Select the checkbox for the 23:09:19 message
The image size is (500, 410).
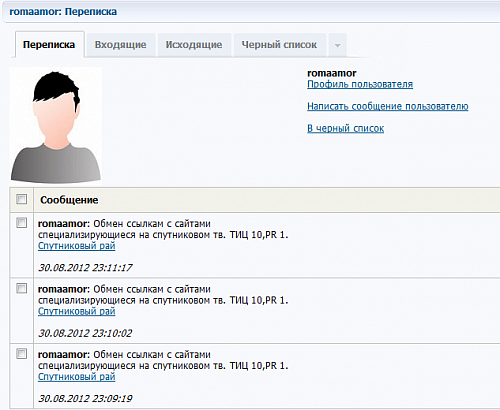coord(22,354)
